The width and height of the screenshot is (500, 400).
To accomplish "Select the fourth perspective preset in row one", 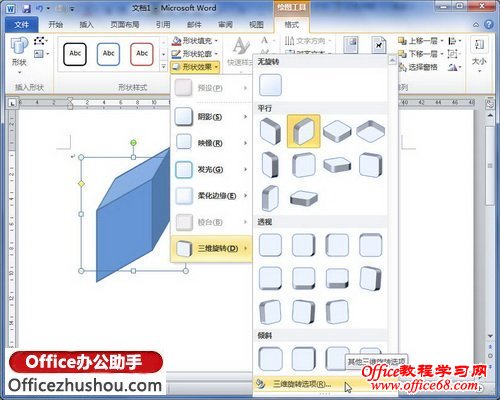I will pos(371,245).
